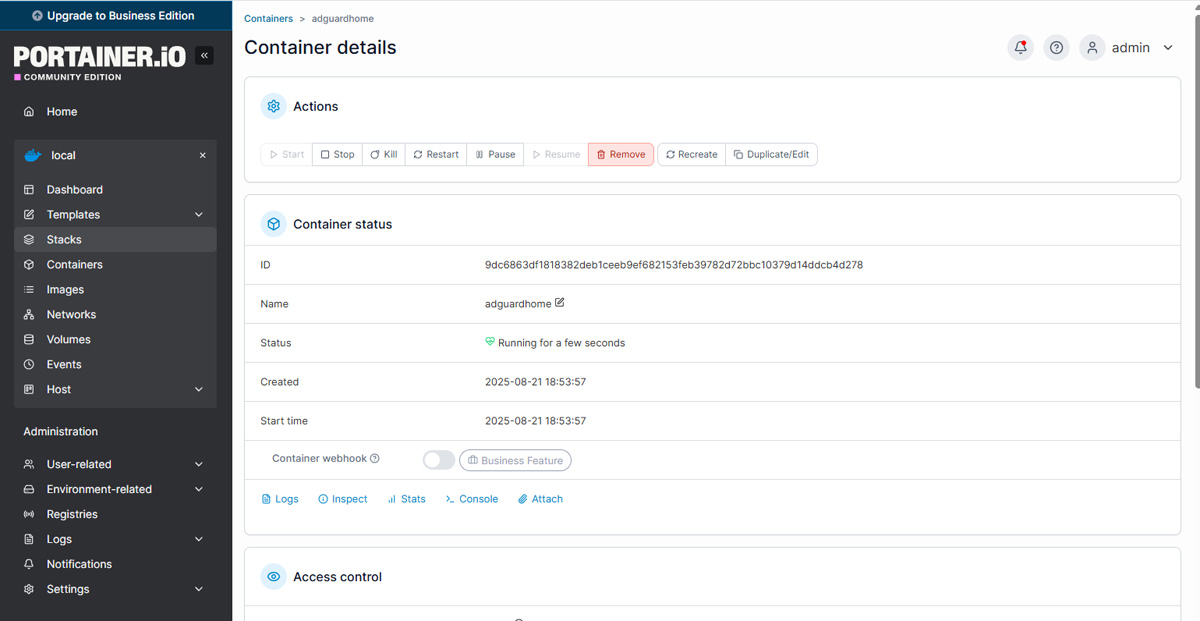Click the Containers cube icon in sidebar
This screenshot has height=621, width=1200.
(29, 265)
